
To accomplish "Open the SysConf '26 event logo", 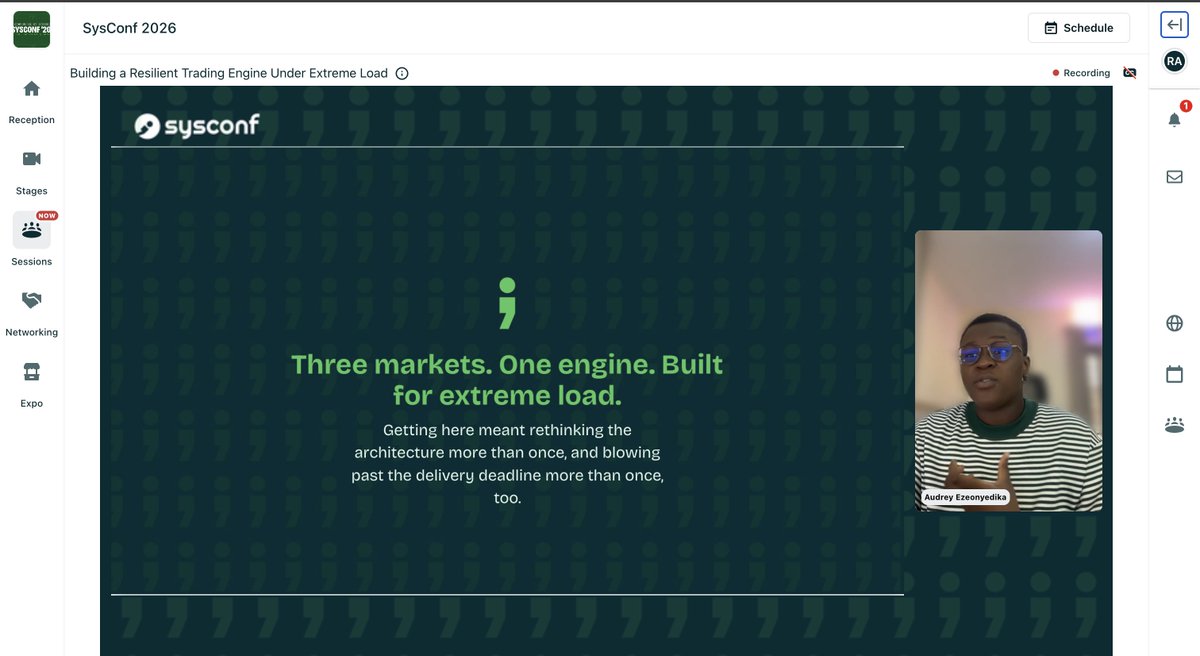I will tap(31, 29).
